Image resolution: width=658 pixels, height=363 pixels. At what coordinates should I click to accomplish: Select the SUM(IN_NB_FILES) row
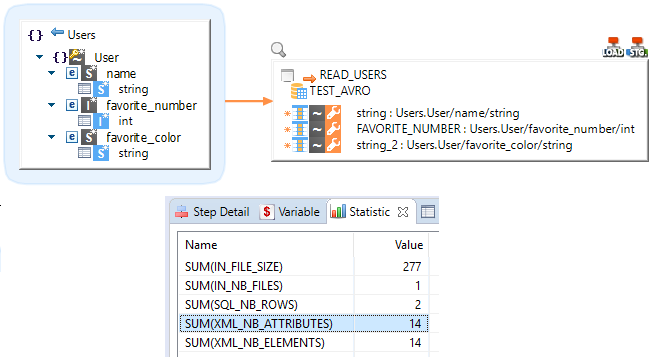(x=304, y=286)
